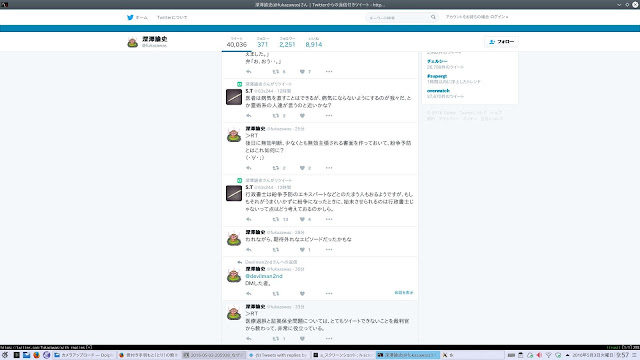Retweet the '医療過誤と証拠保全' tweet
The image size is (640, 360).
pyautogui.click(x=276, y=338)
